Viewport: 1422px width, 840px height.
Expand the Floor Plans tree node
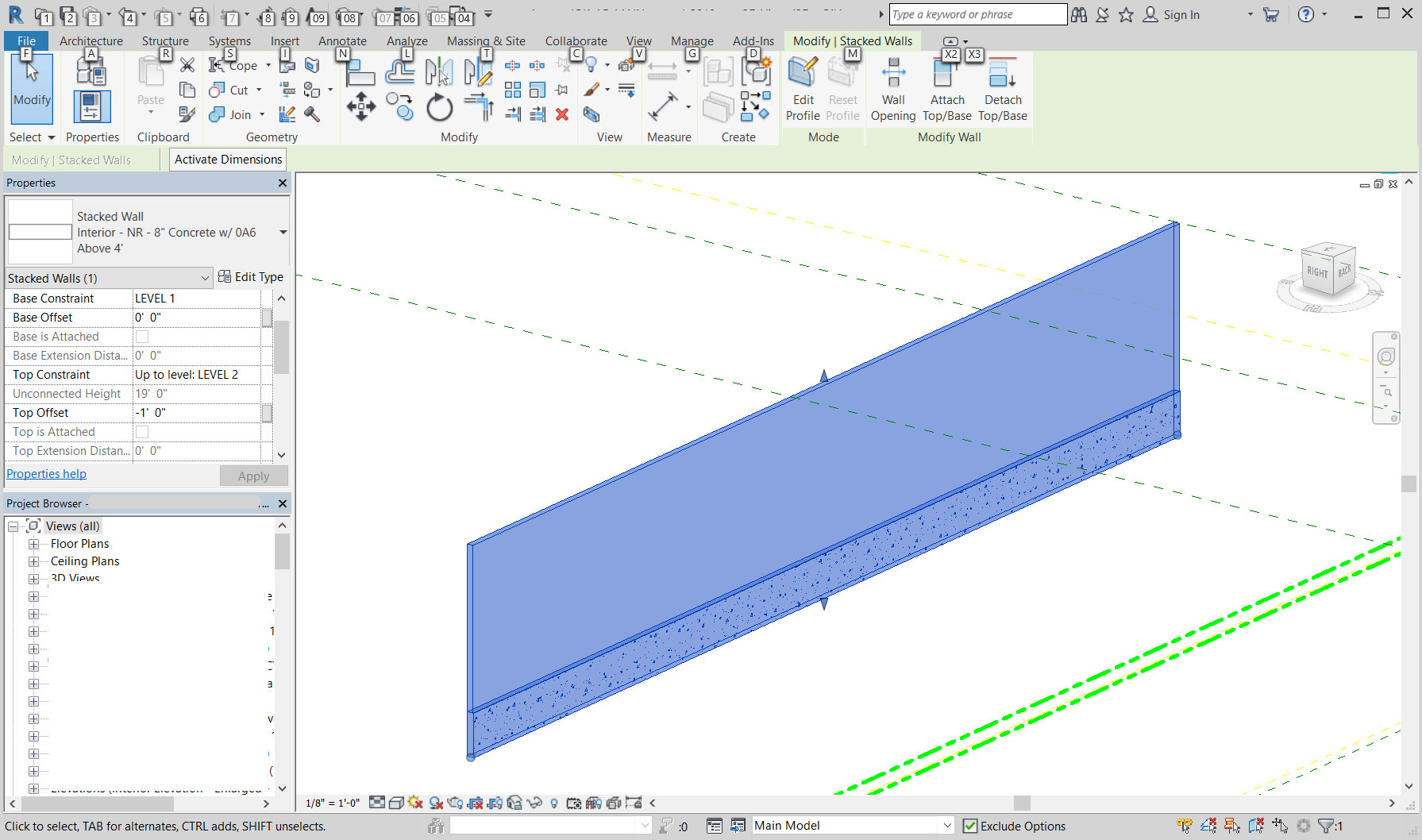[x=33, y=544]
